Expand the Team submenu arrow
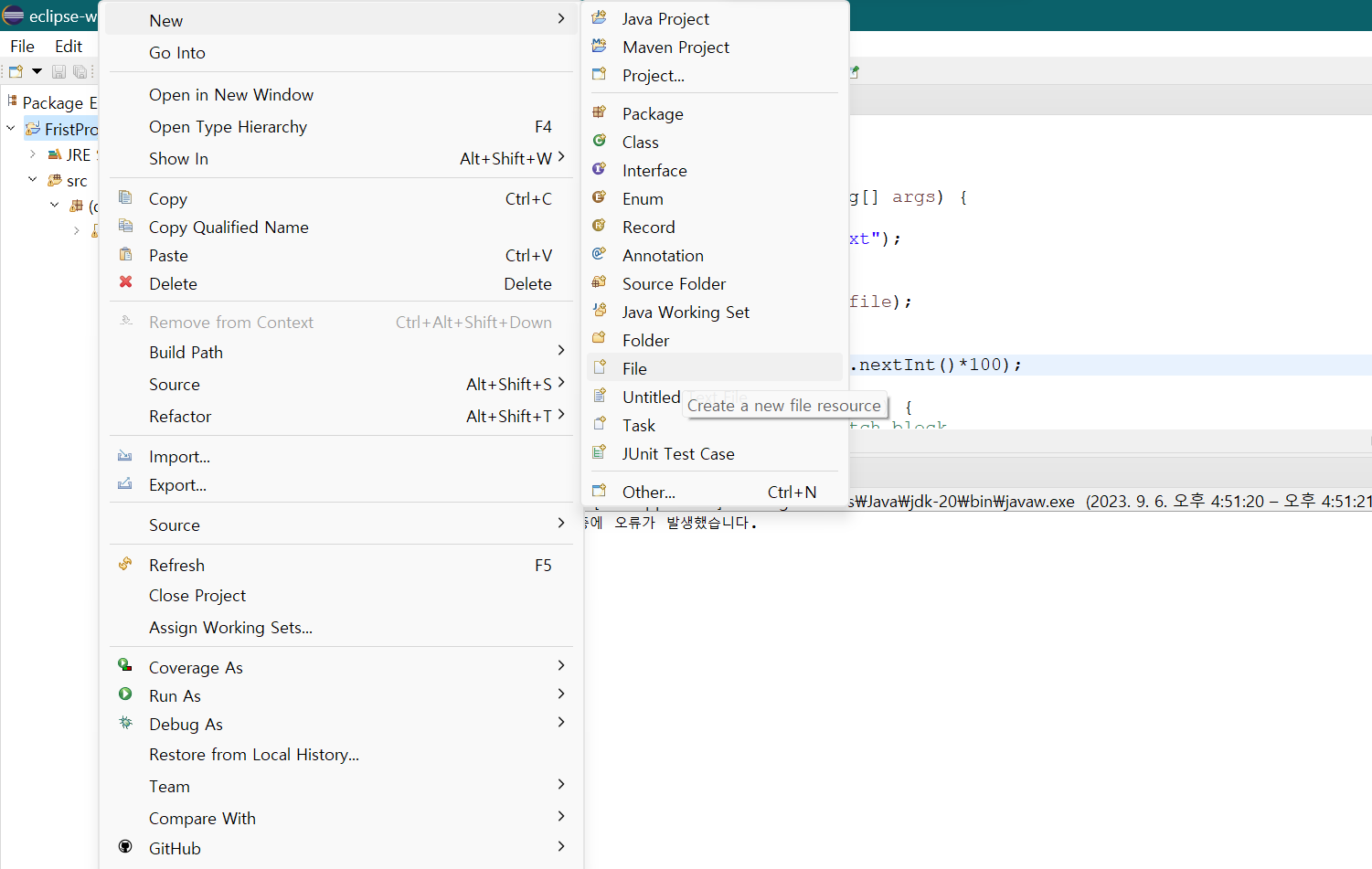The height and width of the screenshot is (869, 1372). [x=561, y=785]
